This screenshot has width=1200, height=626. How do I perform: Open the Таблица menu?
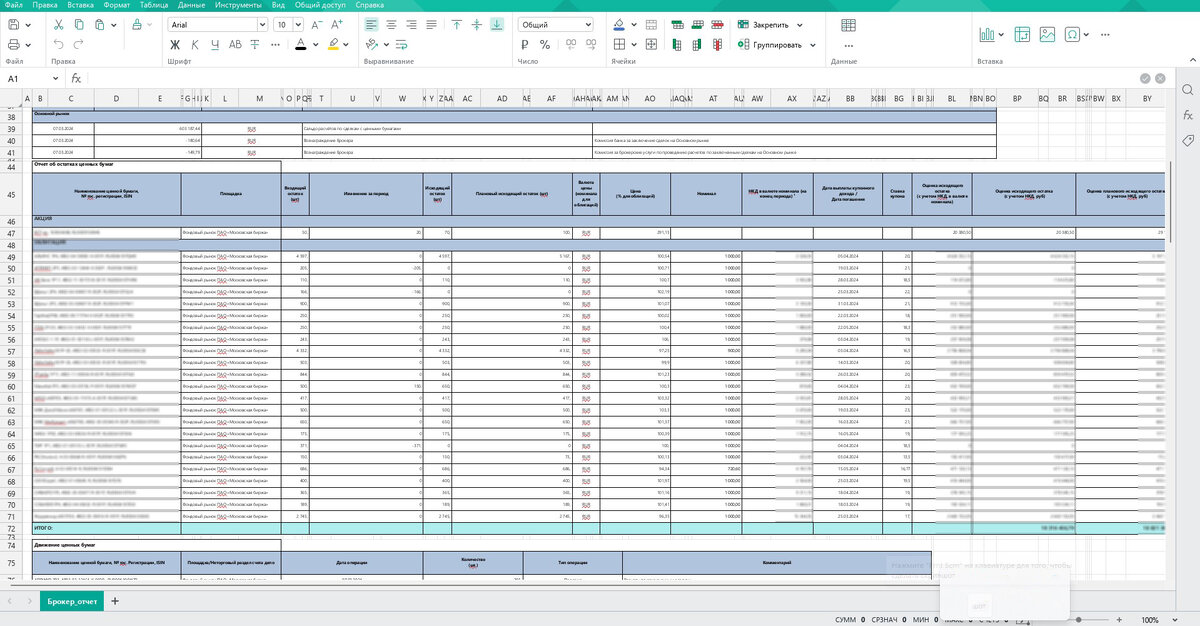[x=155, y=5]
